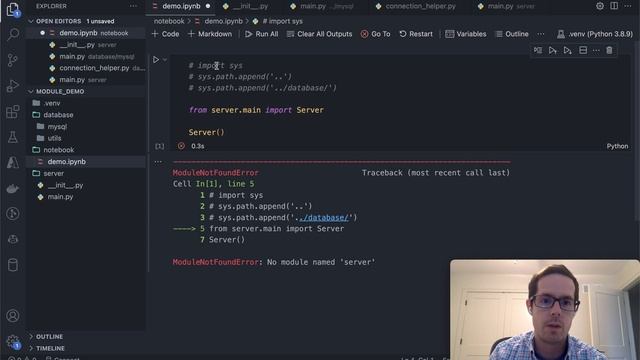
Task: Click the Execute Cell and Below icon
Action: (x=567, y=50)
